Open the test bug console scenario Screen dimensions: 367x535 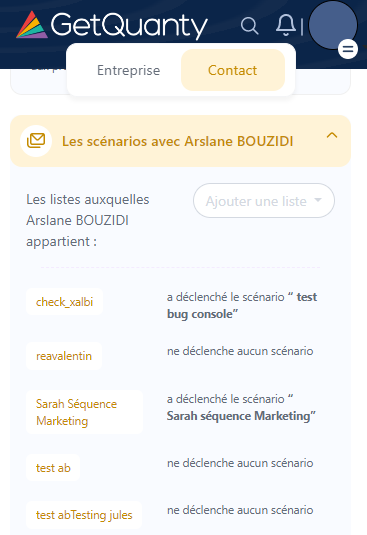pos(242,305)
